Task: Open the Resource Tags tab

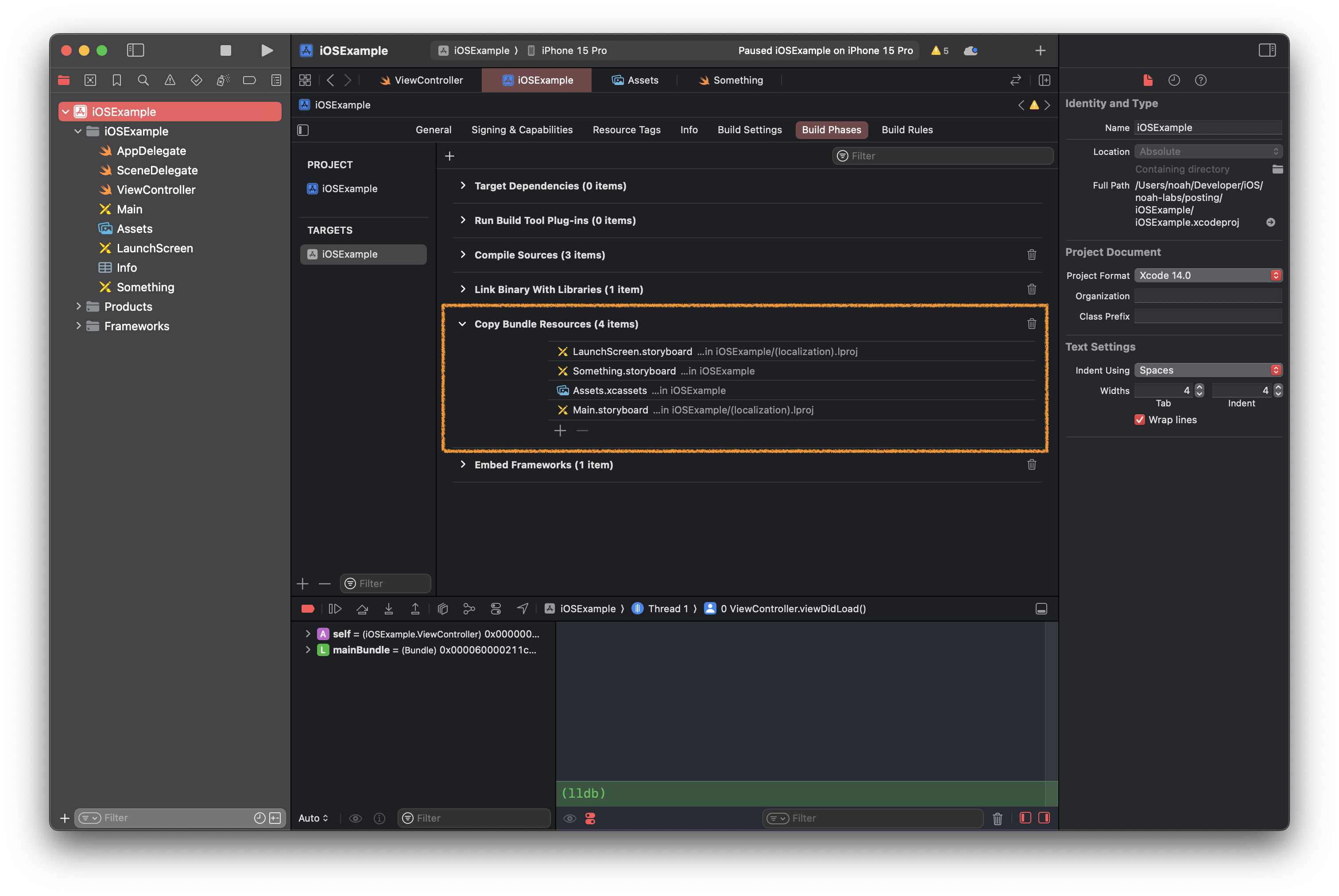Action: pos(627,130)
